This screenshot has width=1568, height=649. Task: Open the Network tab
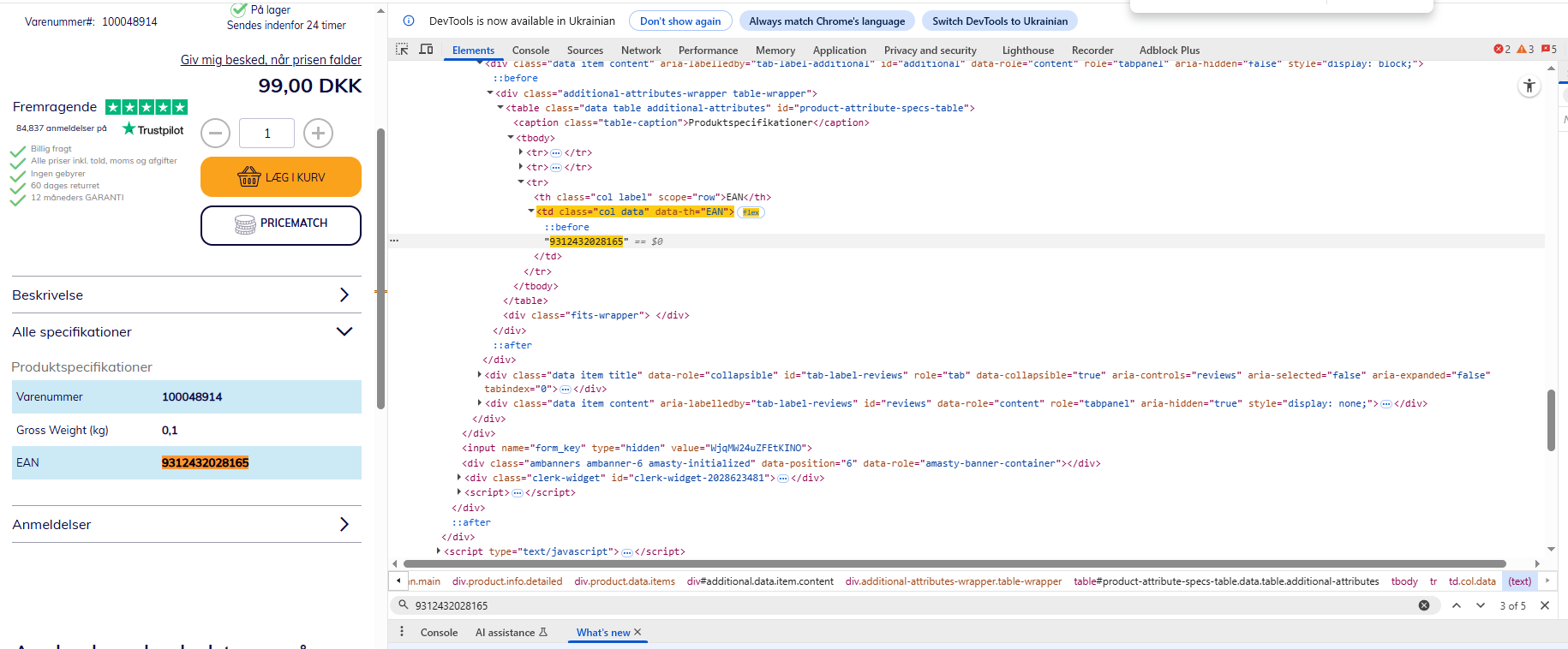click(641, 51)
